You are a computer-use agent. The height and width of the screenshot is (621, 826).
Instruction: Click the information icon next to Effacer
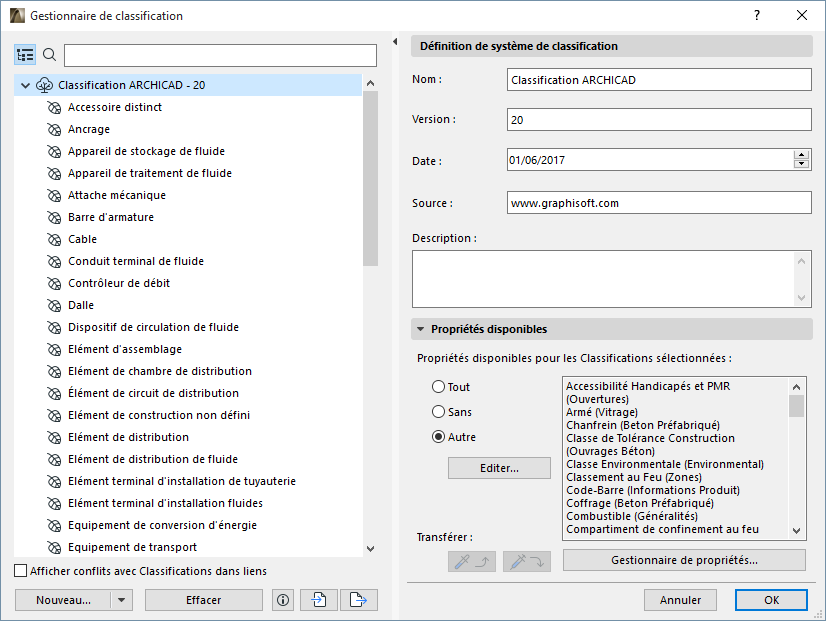283,599
